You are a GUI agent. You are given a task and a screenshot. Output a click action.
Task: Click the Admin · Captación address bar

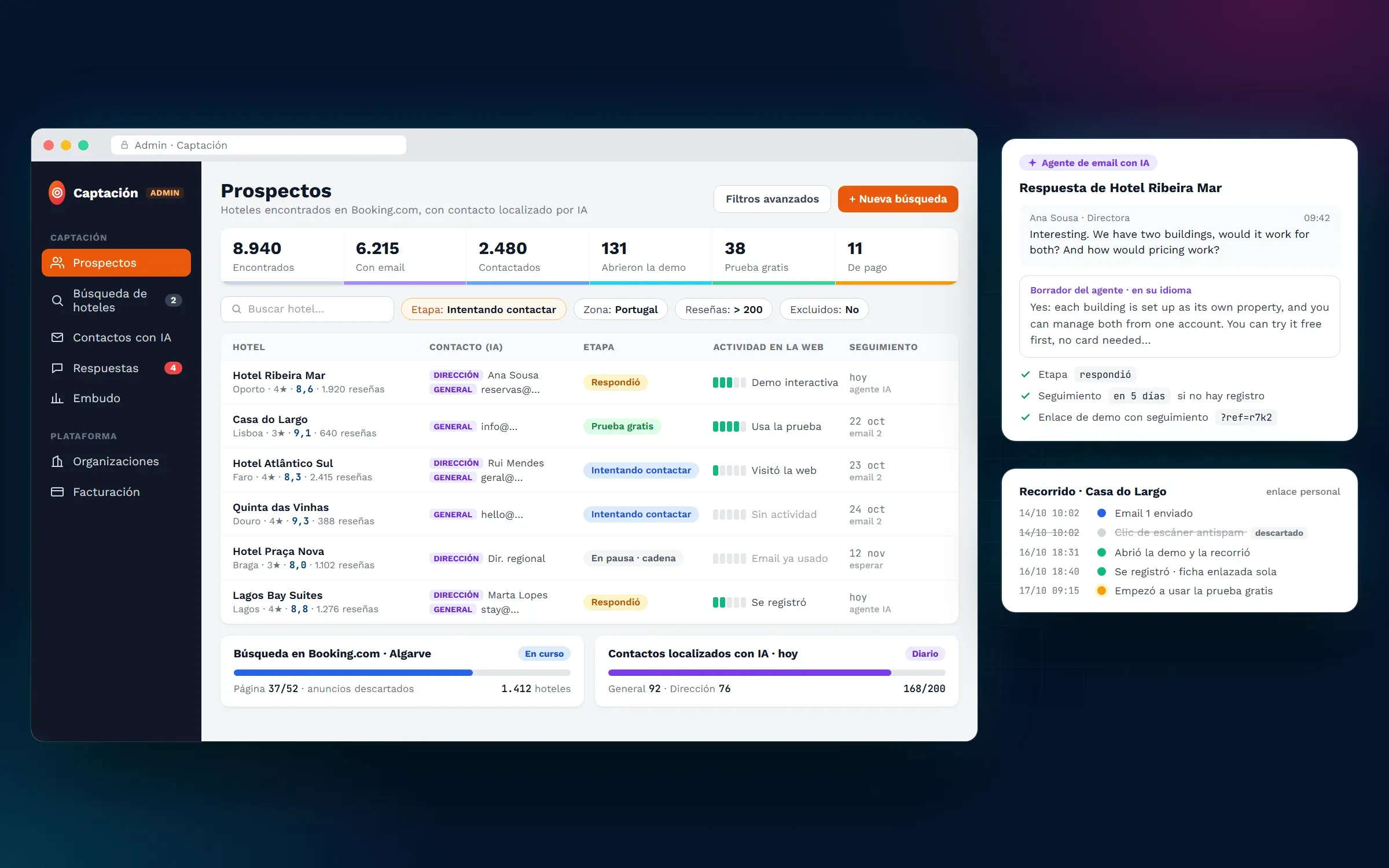[x=259, y=145]
